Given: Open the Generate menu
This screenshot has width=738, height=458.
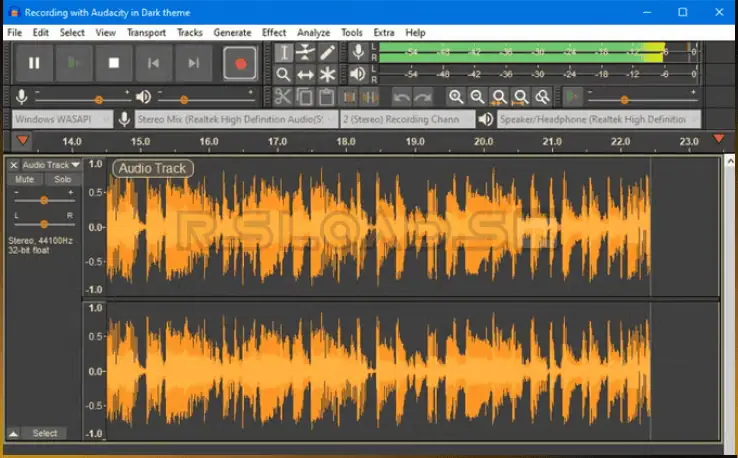Looking at the screenshot, I should (233, 32).
